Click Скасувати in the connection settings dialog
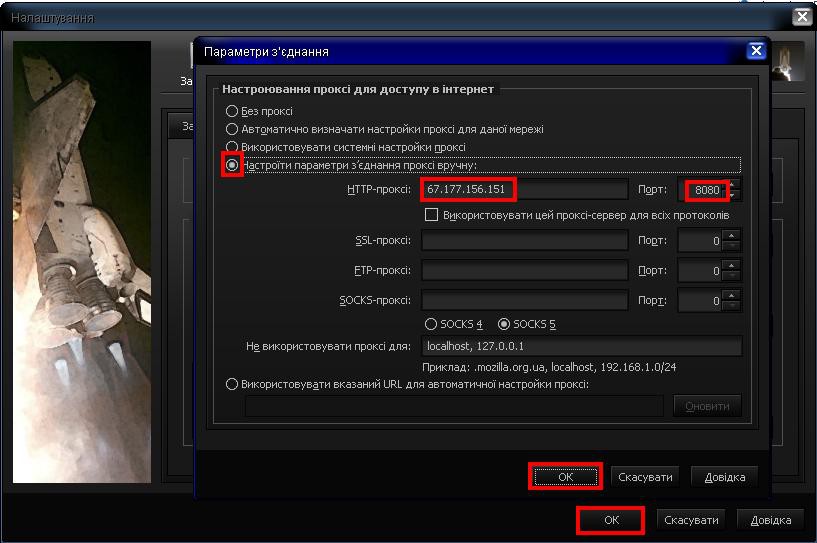This screenshot has width=817, height=543. tap(645, 477)
